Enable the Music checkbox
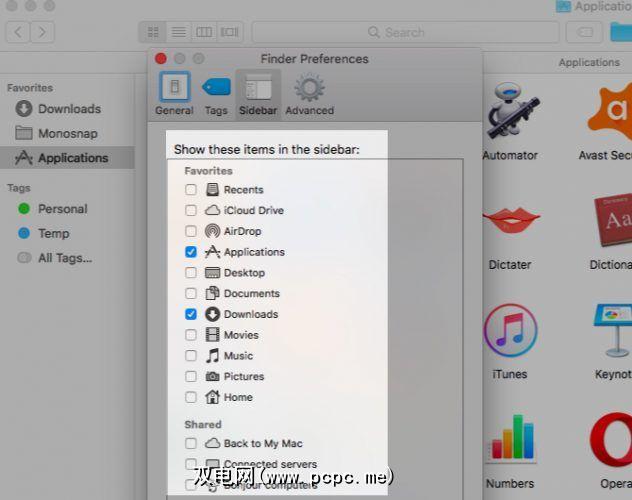The height and width of the screenshot is (500, 632). (191, 356)
